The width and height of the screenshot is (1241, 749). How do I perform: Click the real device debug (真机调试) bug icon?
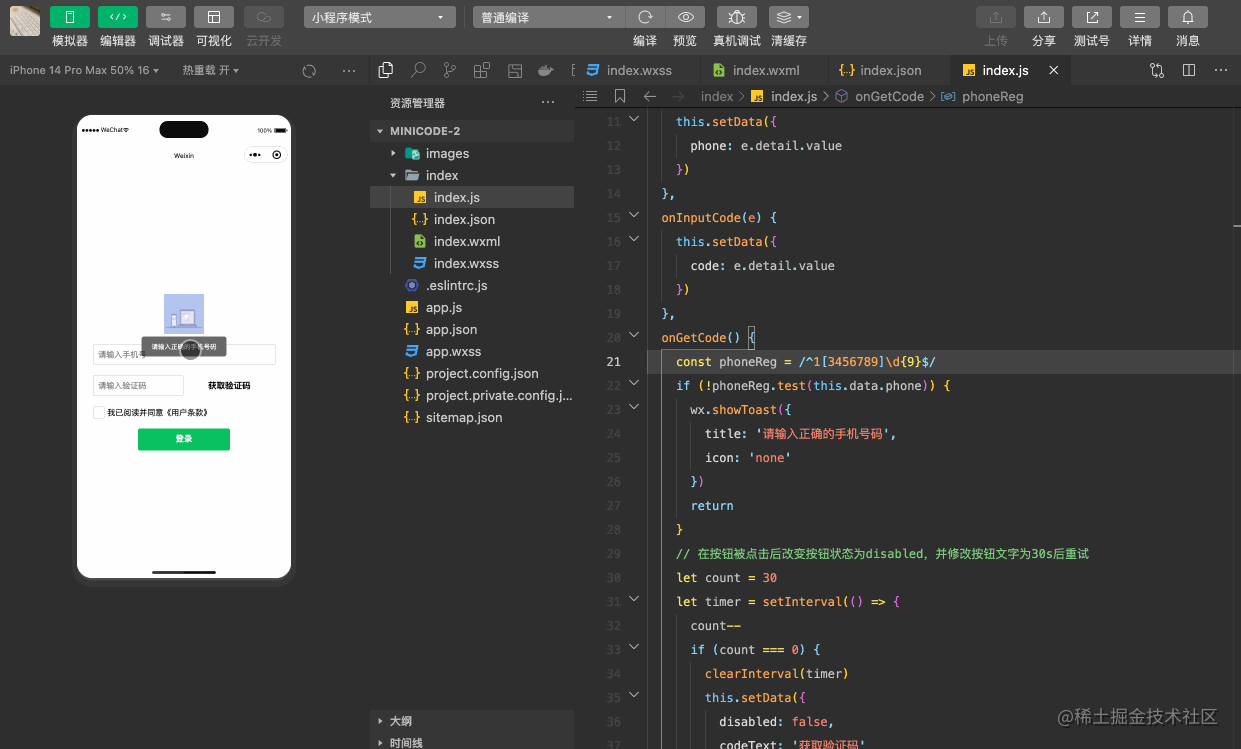[737, 18]
